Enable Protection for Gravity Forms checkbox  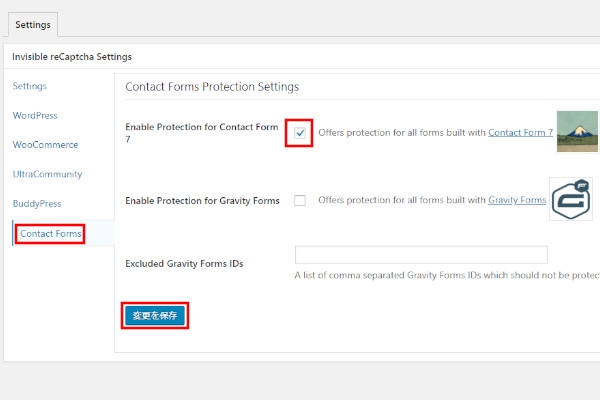tap(300, 200)
